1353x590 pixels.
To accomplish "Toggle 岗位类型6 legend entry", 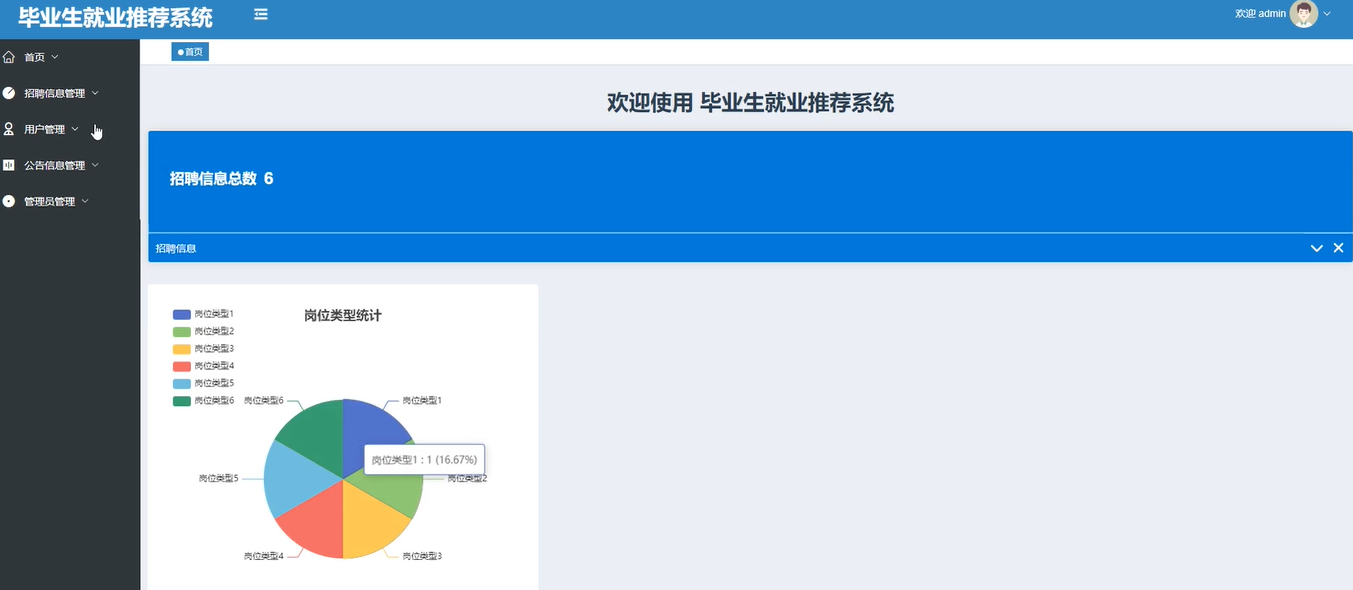I will (203, 401).
